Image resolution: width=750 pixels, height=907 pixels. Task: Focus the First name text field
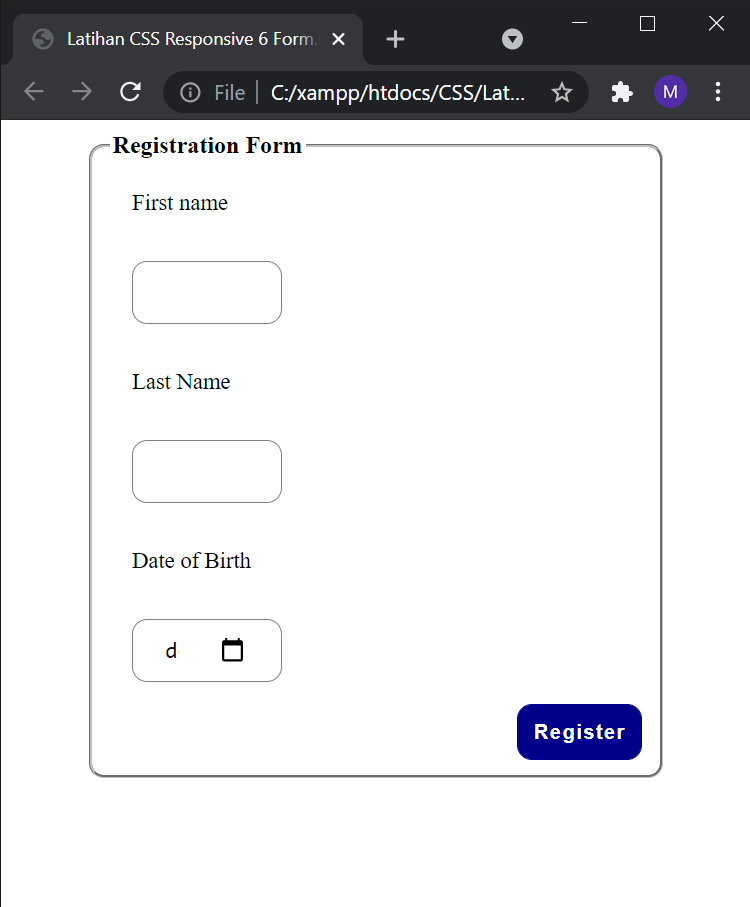click(x=207, y=293)
